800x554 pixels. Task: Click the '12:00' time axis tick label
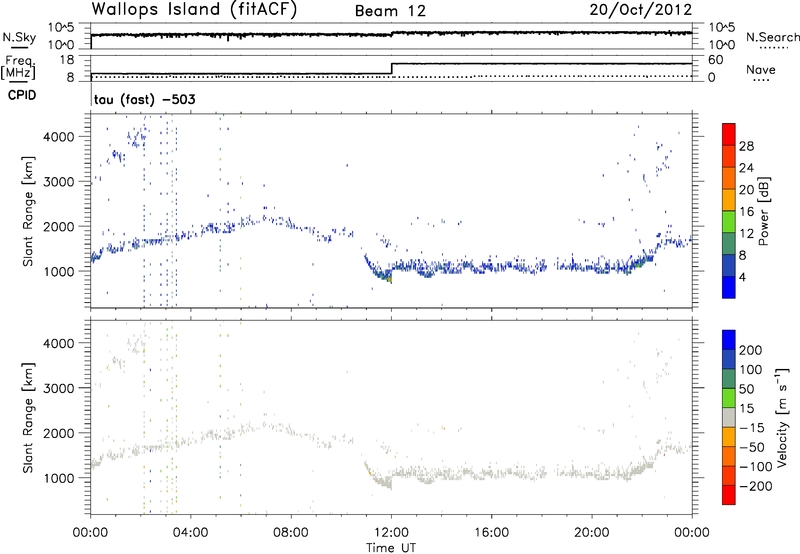pyautogui.click(x=391, y=533)
